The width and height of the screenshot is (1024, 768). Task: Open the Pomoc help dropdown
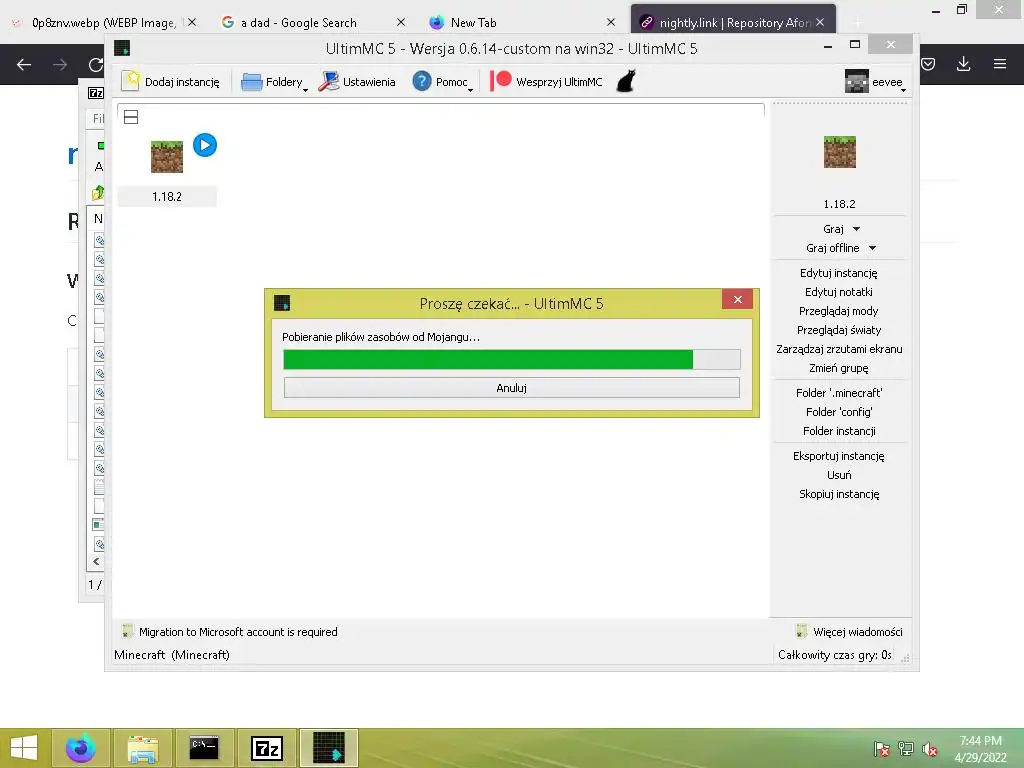tap(442, 82)
